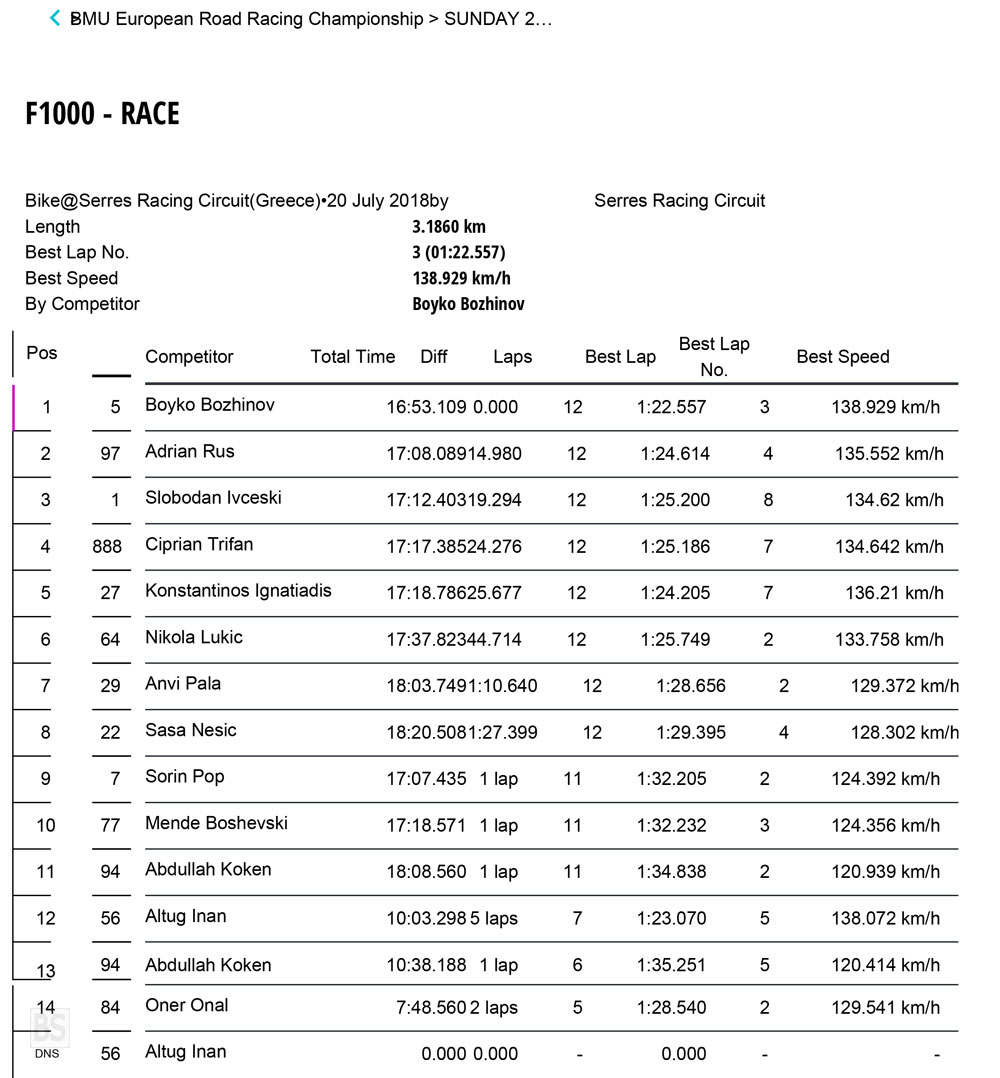
Task: Select the Slobodan Ivceski result row
Action: point(214,498)
